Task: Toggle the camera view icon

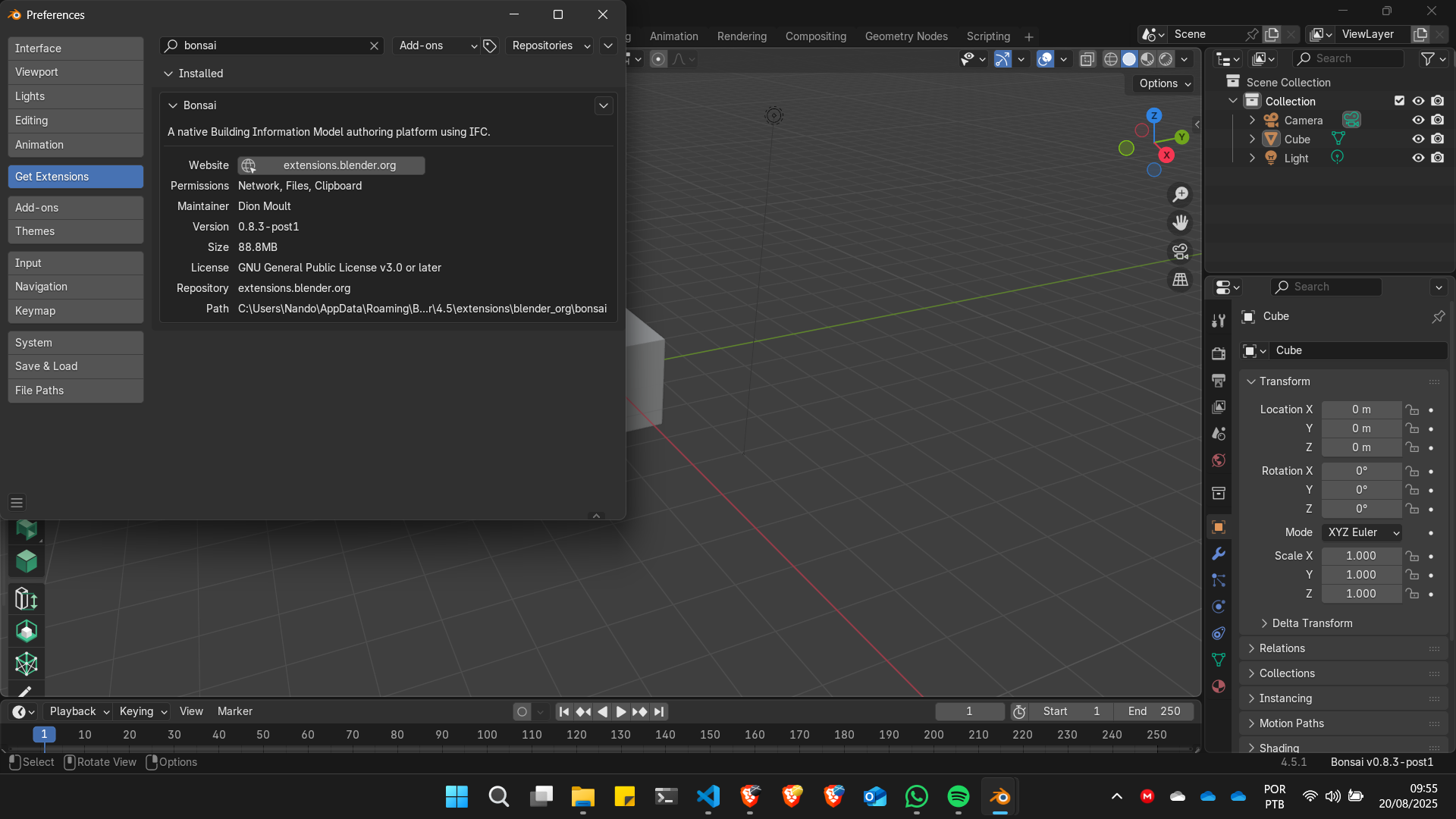Action: (1180, 251)
